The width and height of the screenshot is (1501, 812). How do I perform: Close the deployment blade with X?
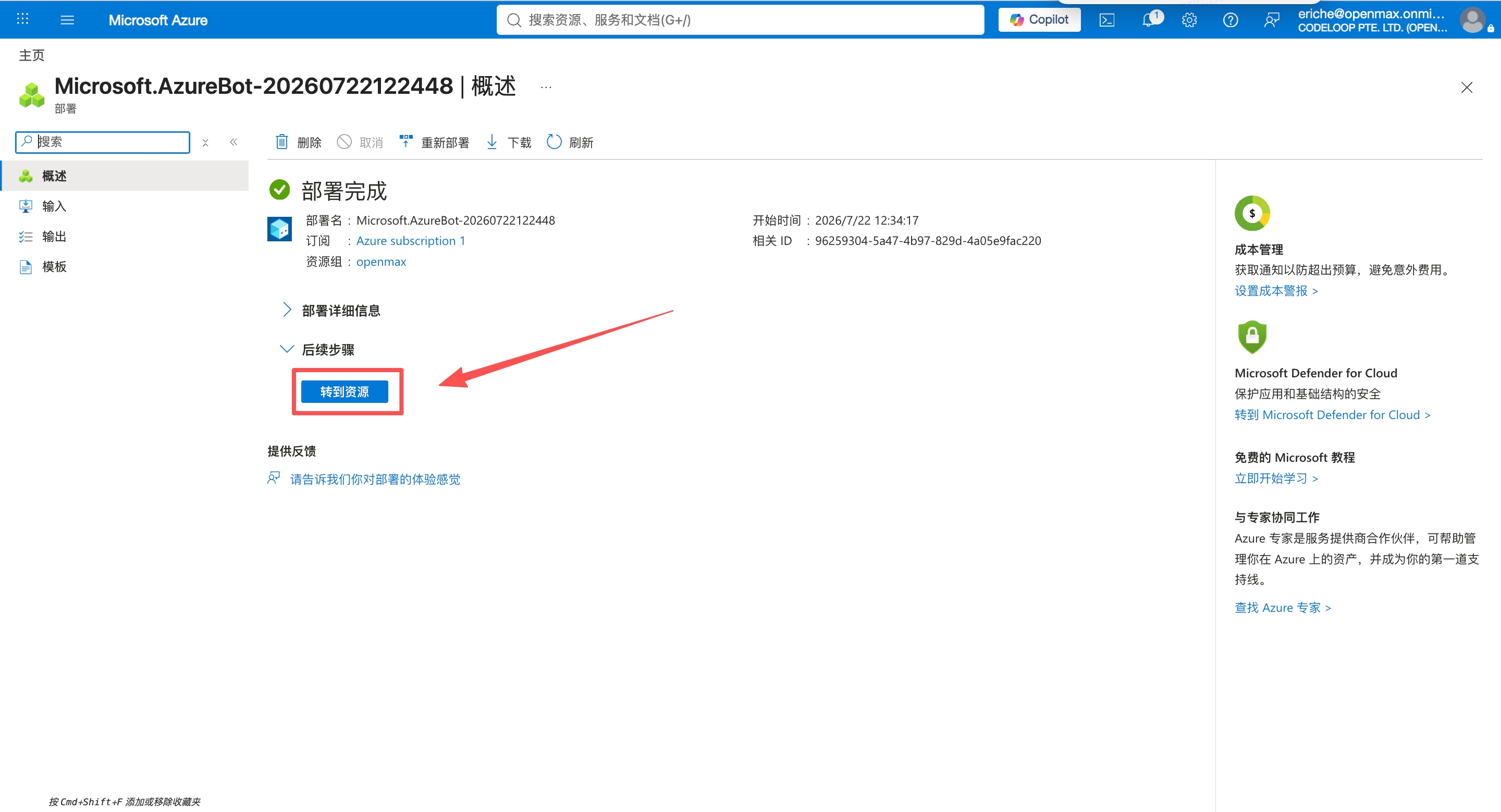[x=1466, y=88]
